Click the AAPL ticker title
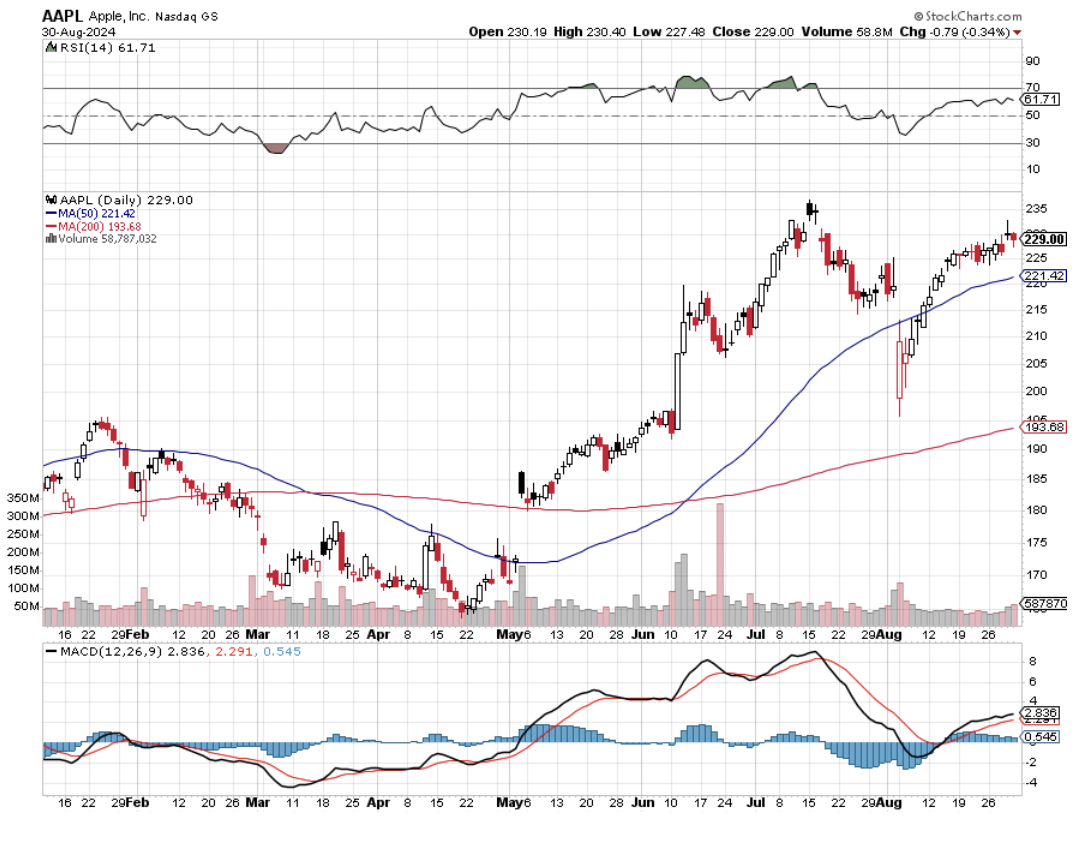 click(63, 16)
